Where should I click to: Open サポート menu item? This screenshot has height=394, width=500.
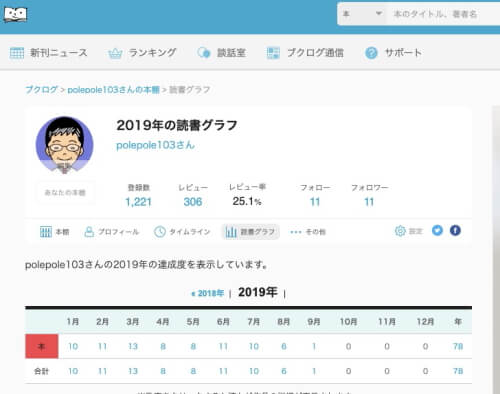393,53
